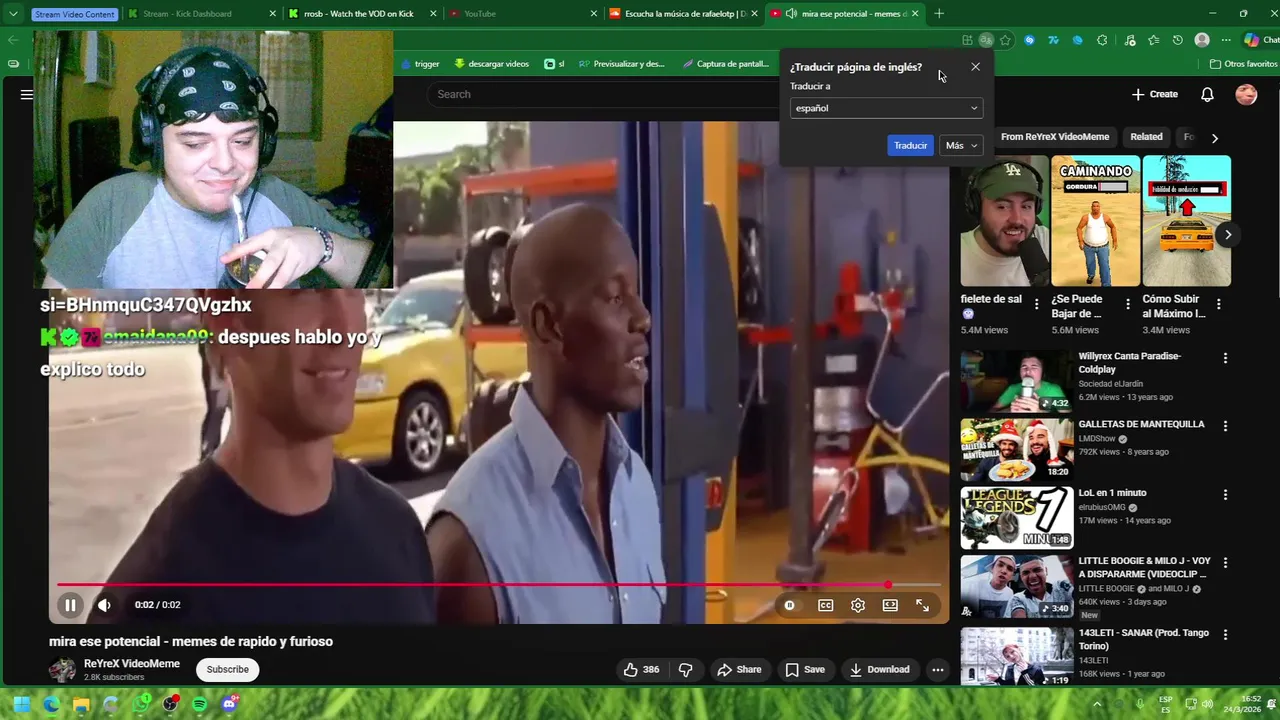Close the translate page popup
Viewport: 1280px width, 720px height.
point(975,67)
